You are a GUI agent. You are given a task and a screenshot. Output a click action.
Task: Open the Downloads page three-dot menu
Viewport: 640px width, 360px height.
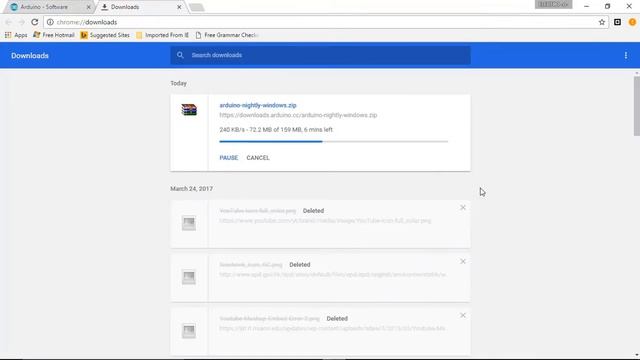[x=626, y=55]
